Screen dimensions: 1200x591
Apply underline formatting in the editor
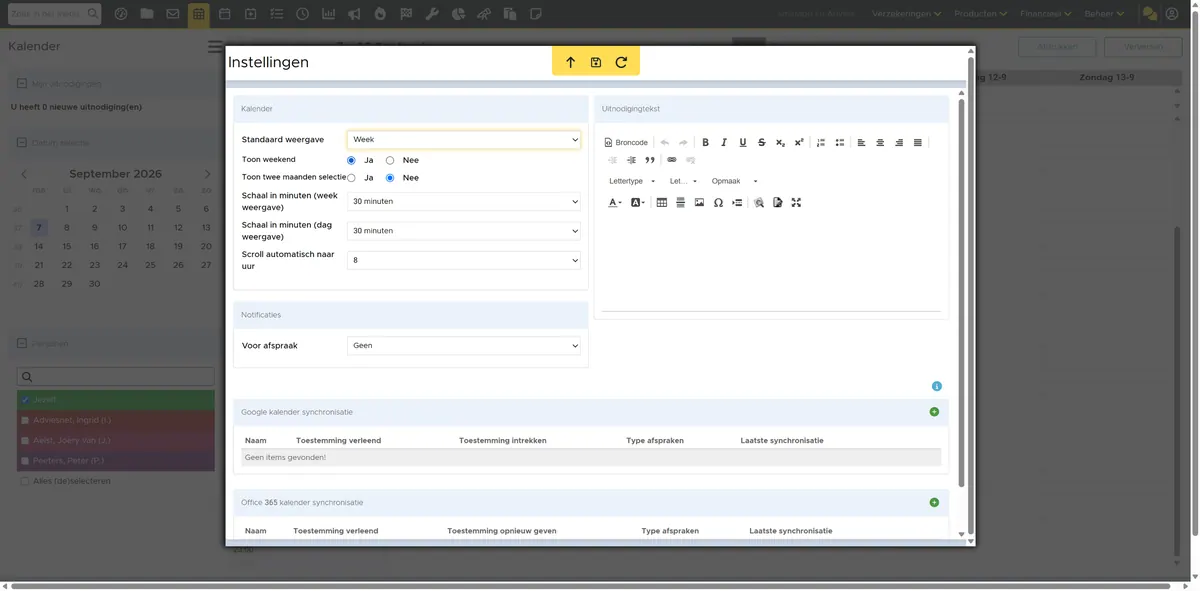point(743,143)
